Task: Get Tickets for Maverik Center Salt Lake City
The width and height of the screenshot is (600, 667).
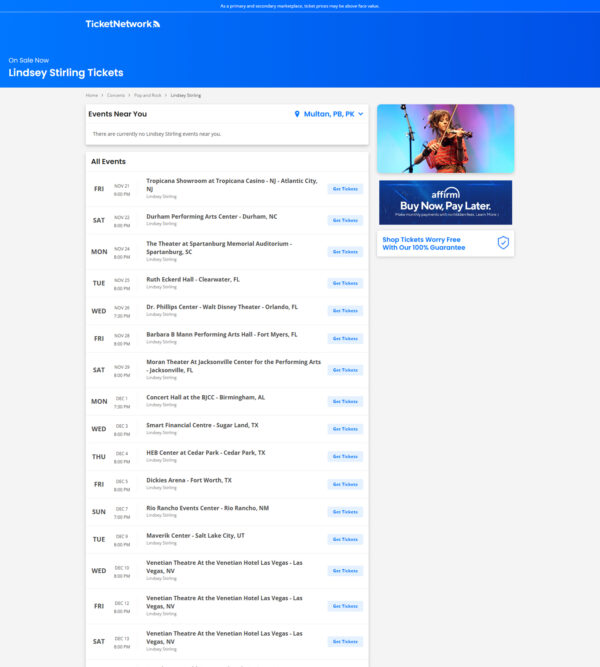Action: (x=345, y=539)
